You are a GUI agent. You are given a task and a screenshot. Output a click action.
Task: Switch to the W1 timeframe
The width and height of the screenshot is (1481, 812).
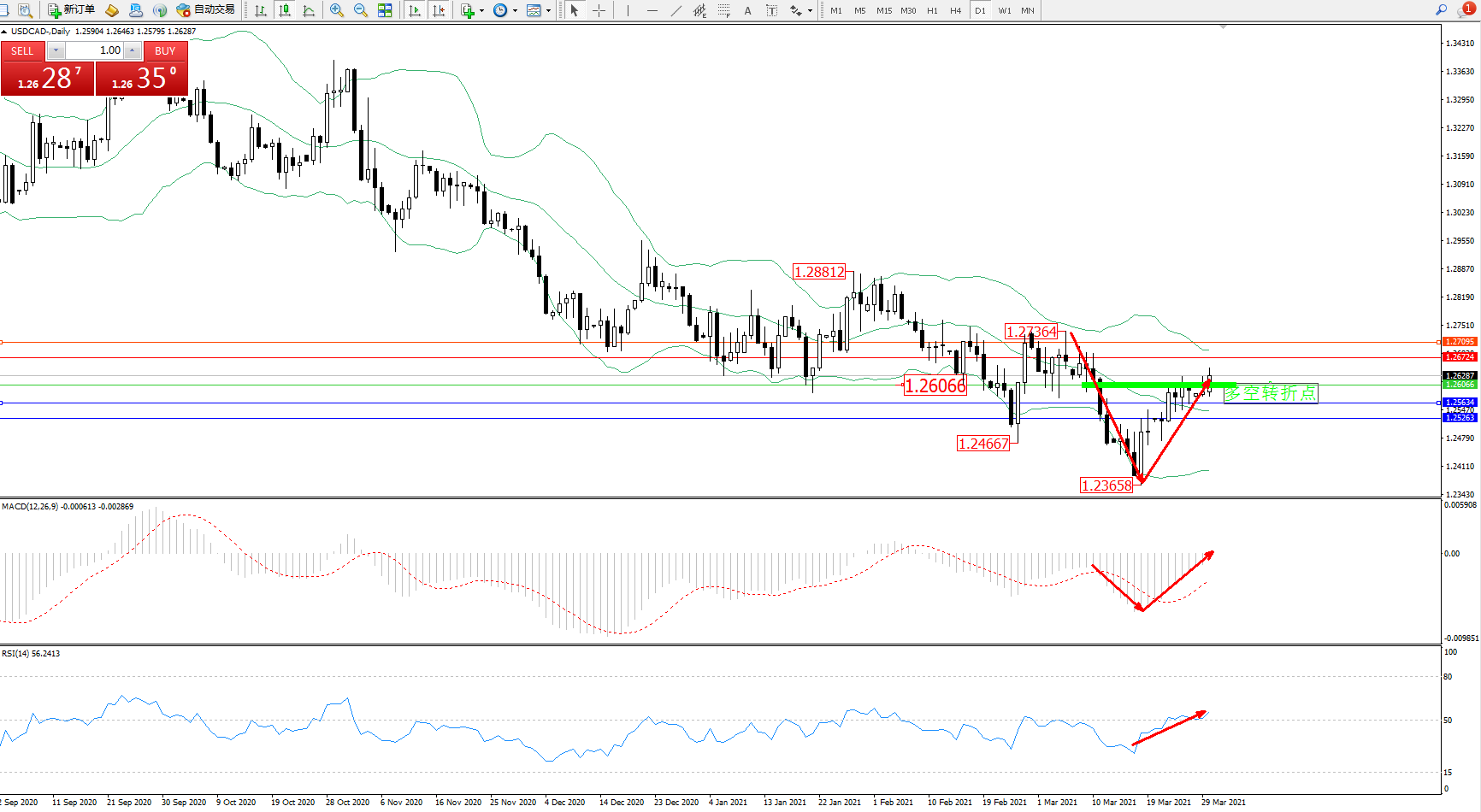[1004, 10]
